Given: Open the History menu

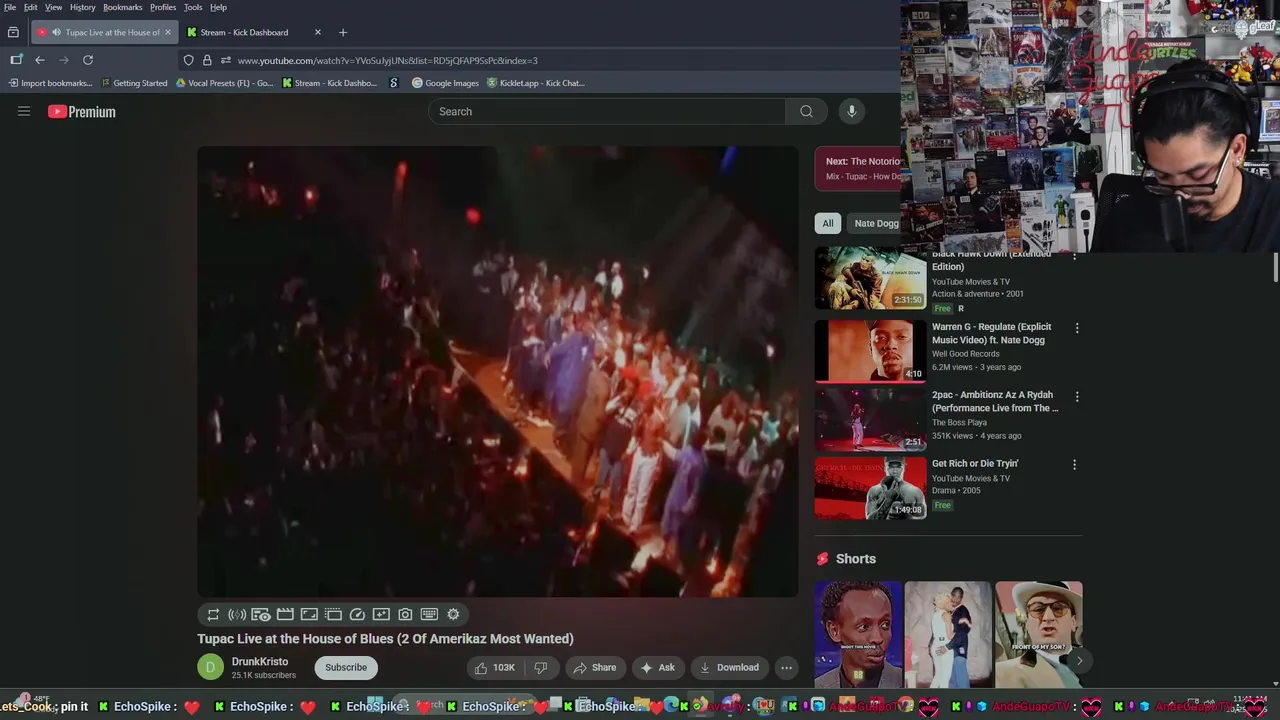Looking at the screenshot, I should pyautogui.click(x=83, y=7).
